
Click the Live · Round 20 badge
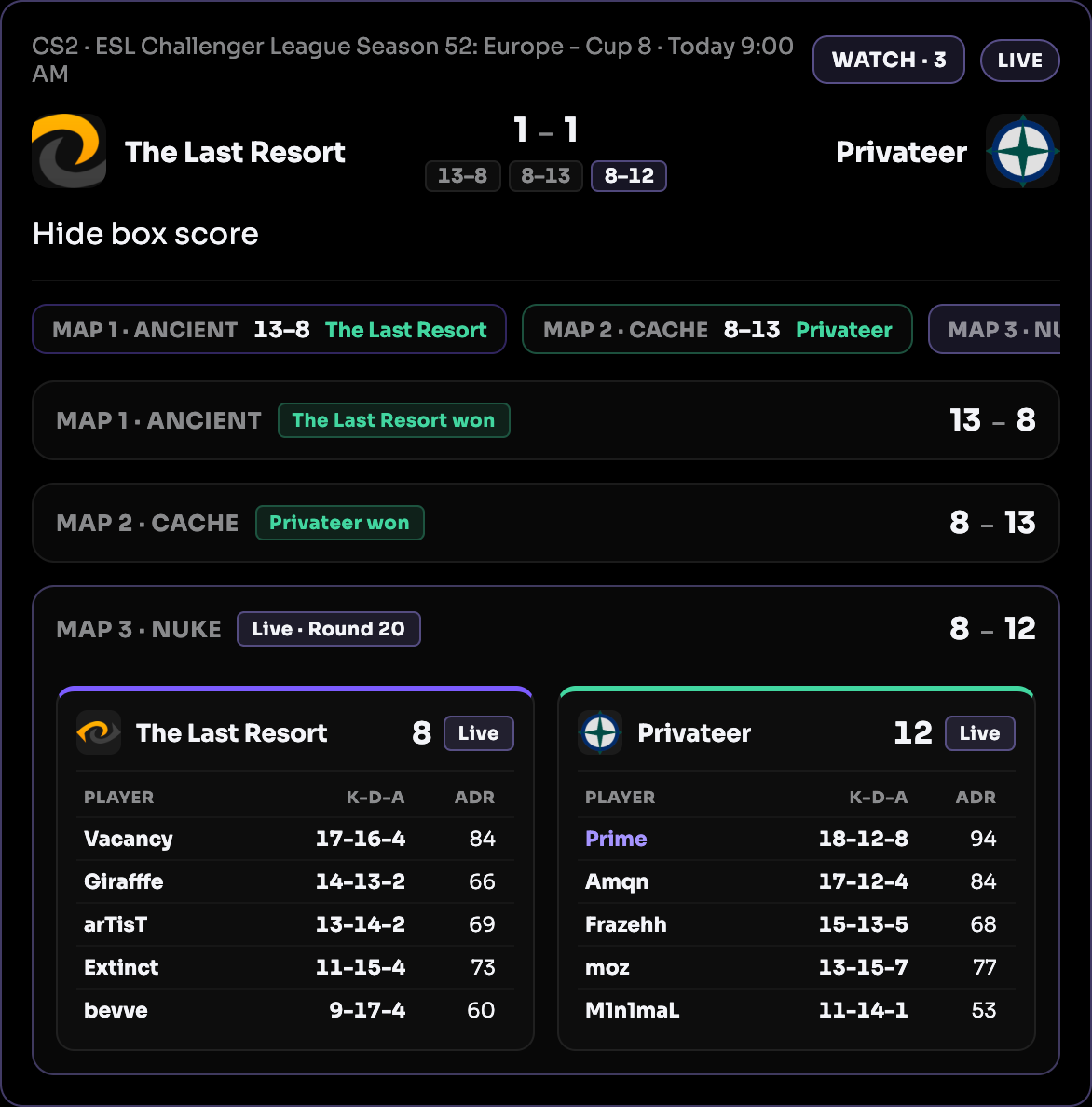click(329, 629)
